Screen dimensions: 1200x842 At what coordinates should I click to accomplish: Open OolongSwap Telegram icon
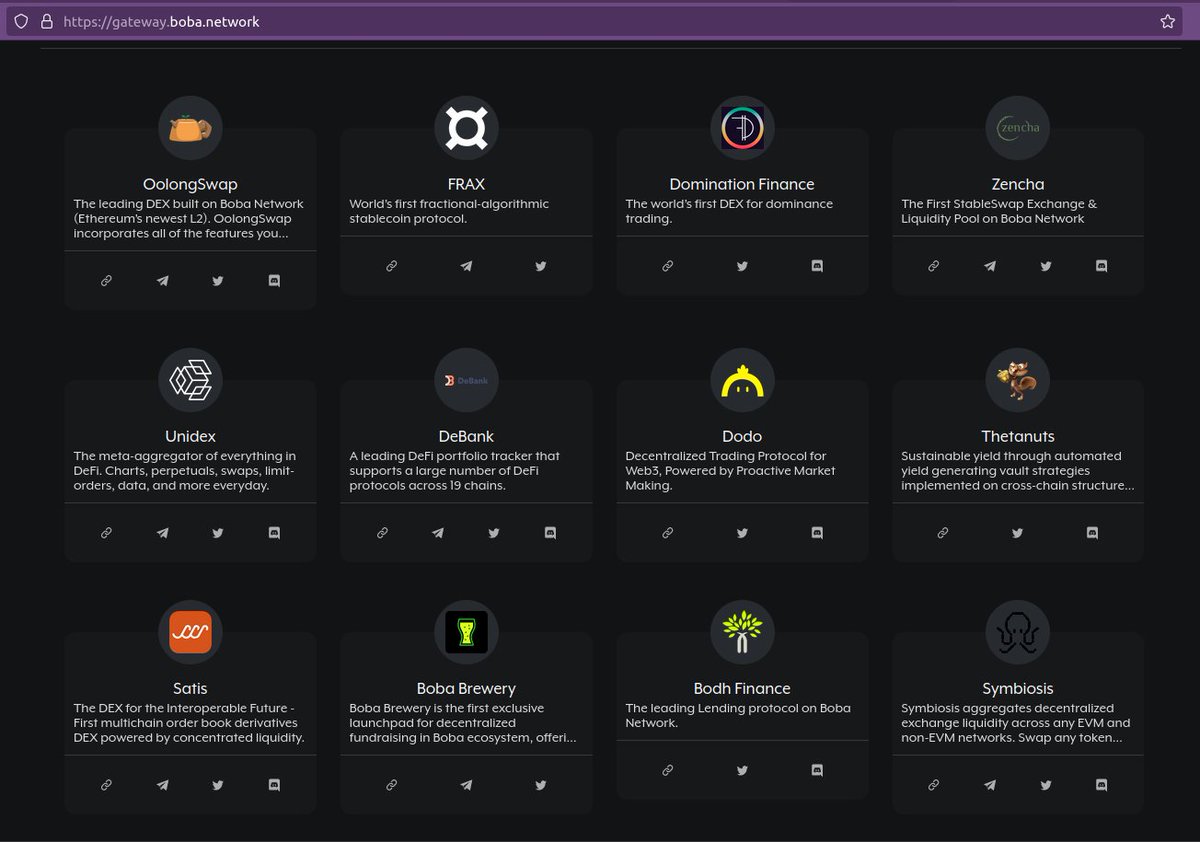point(162,281)
